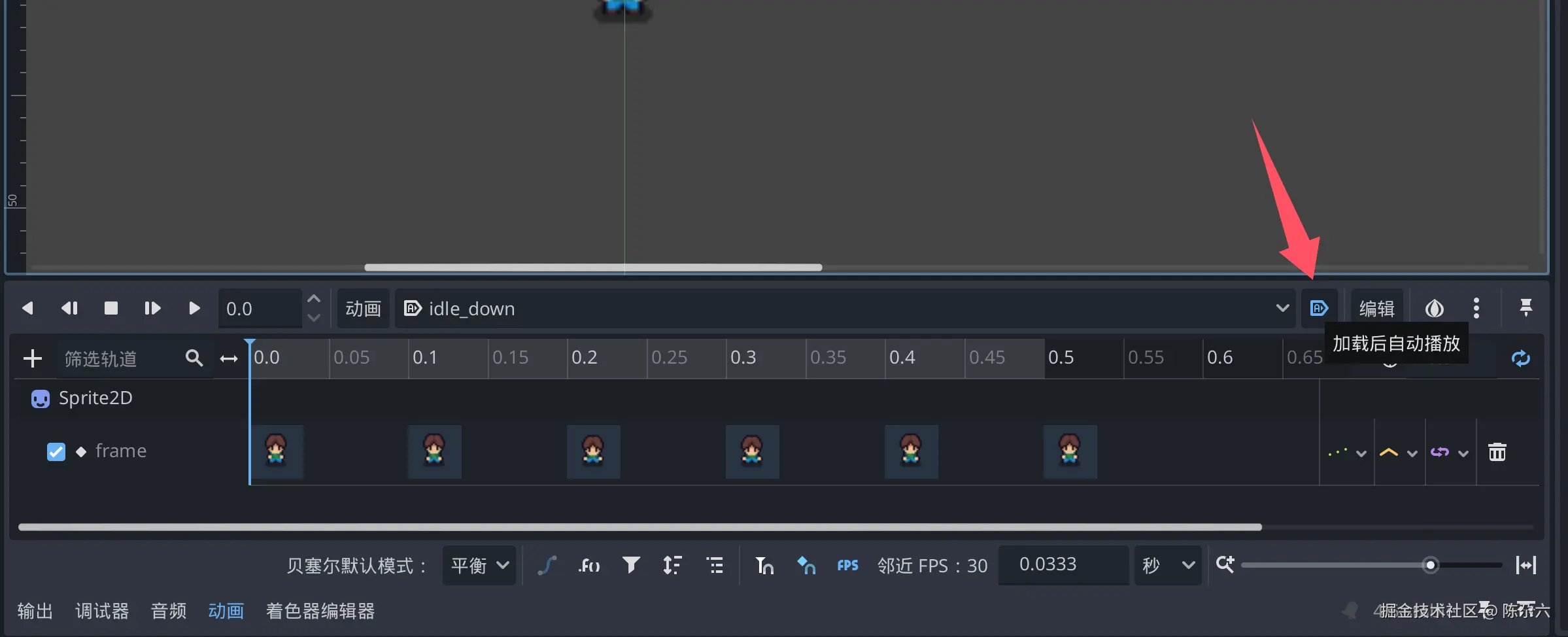Screen dimensions: 1568x637
Task: Play animation backwards from the end
Action: click(x=69, y=308)
